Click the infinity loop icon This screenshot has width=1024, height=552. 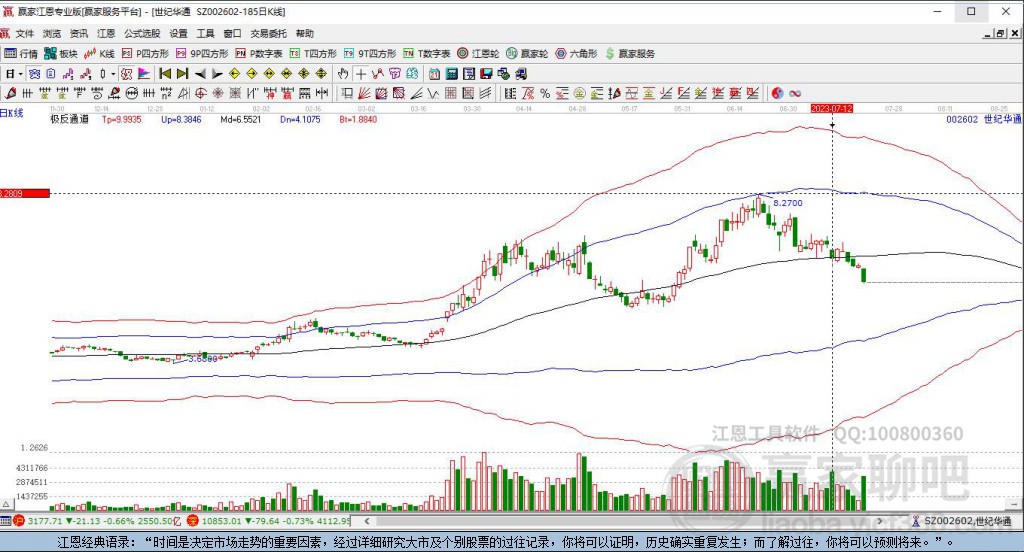tap(795, 93)
